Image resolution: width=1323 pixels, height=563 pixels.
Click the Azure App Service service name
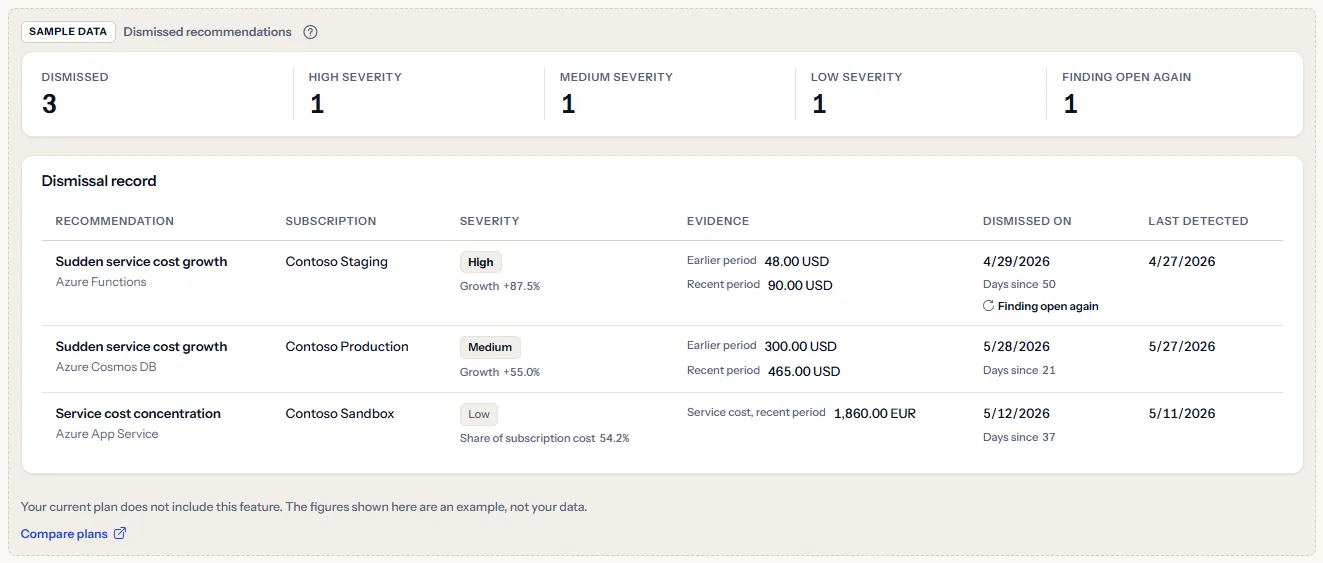107,435
